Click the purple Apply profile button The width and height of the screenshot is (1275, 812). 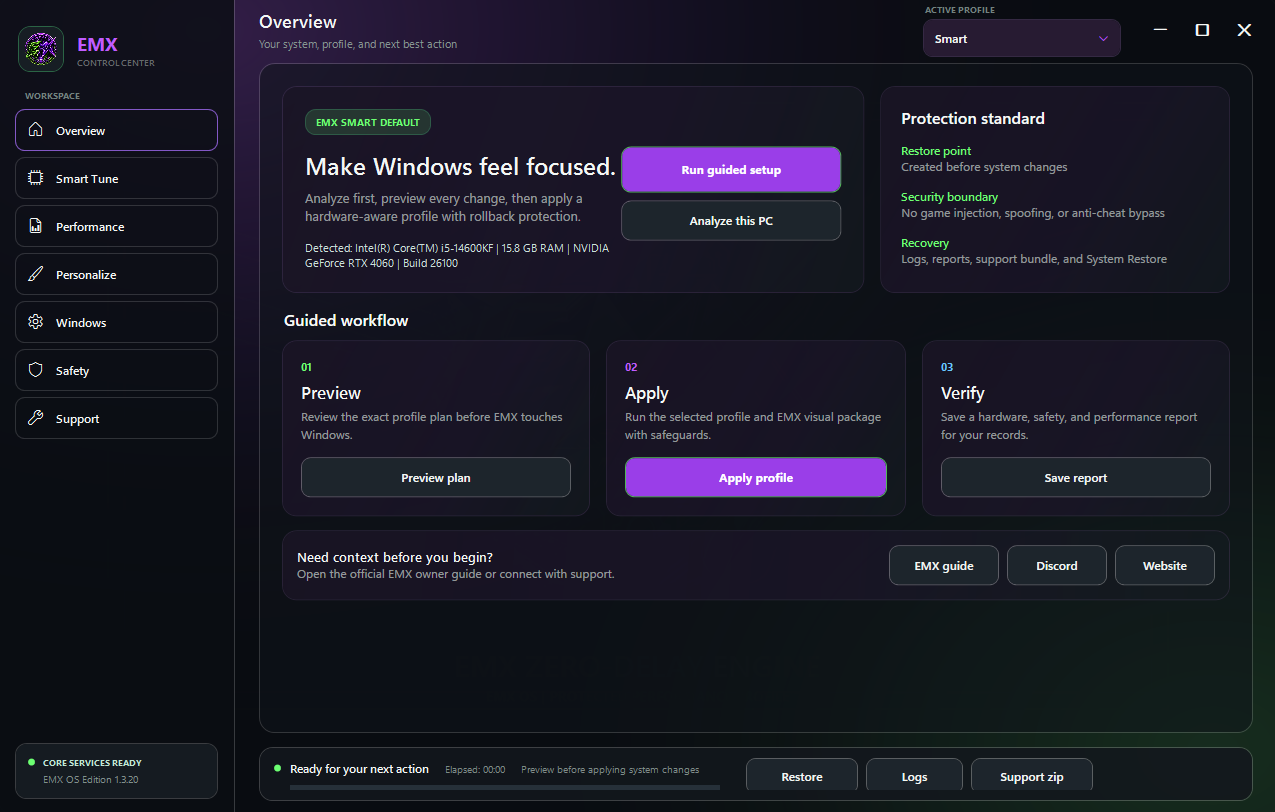click(756, 478)
